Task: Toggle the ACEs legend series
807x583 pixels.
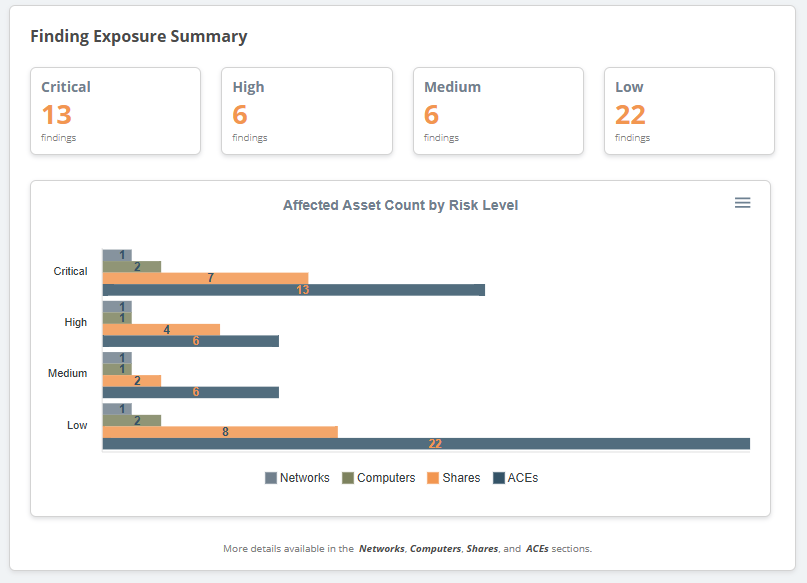Action: pos(522,478)
